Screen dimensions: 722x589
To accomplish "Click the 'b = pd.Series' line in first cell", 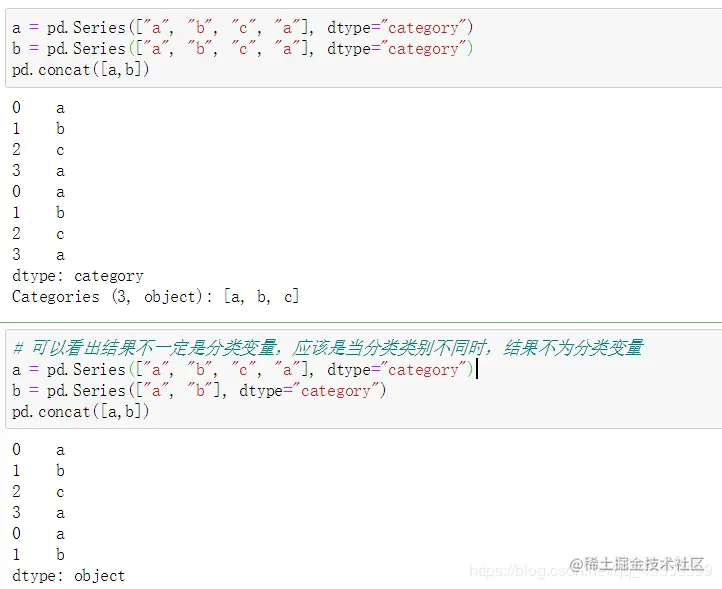I will click(x=242, y=49).
